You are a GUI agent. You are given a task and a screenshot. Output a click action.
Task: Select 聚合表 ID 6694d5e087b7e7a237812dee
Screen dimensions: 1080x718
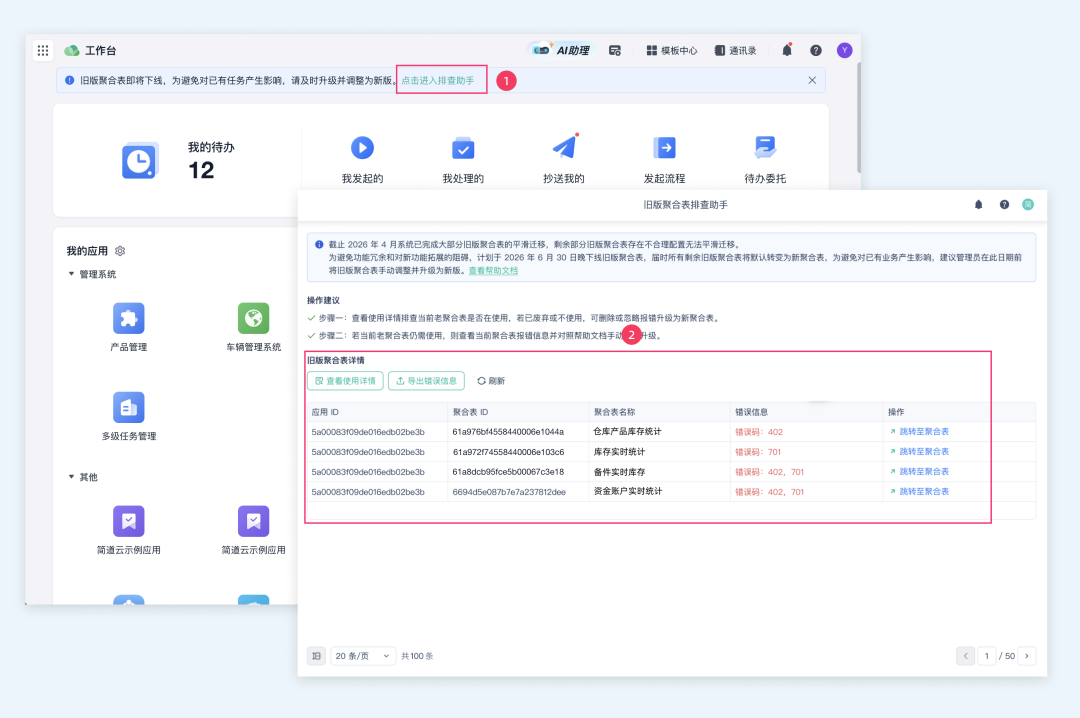pyautogui.click(x=509, y=492)
